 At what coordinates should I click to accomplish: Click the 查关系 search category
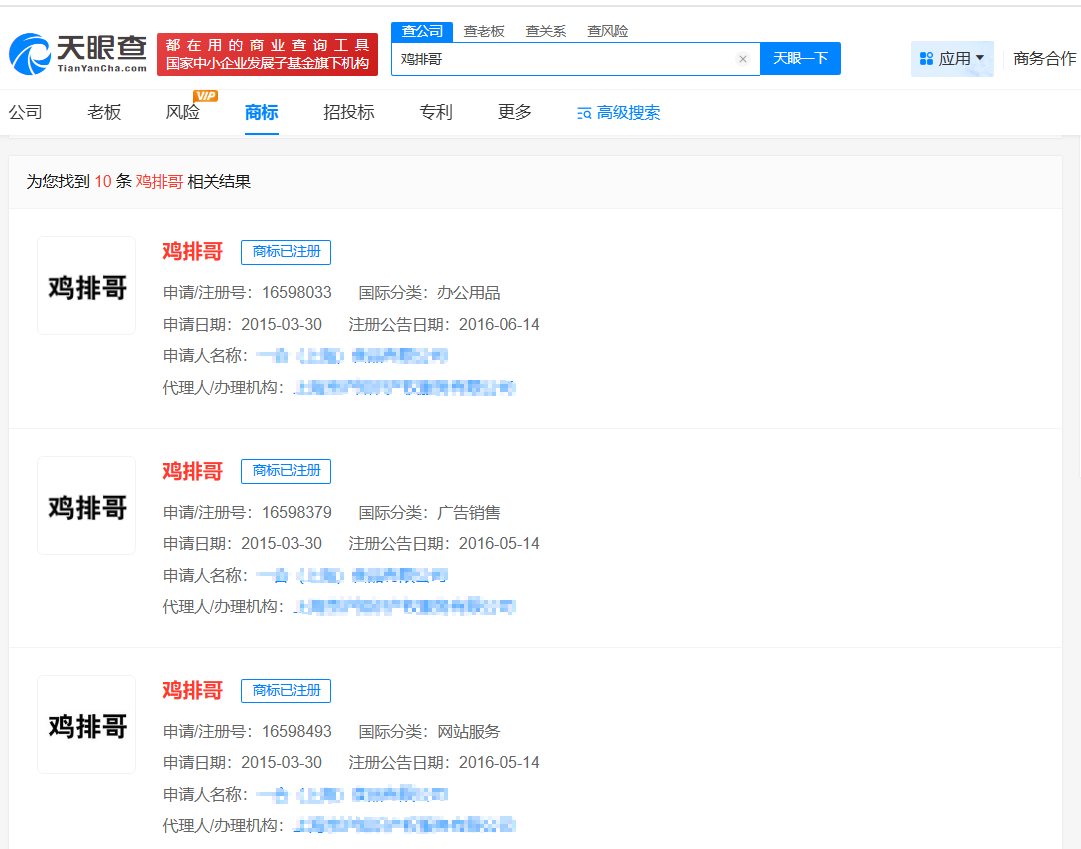(545, 31)
